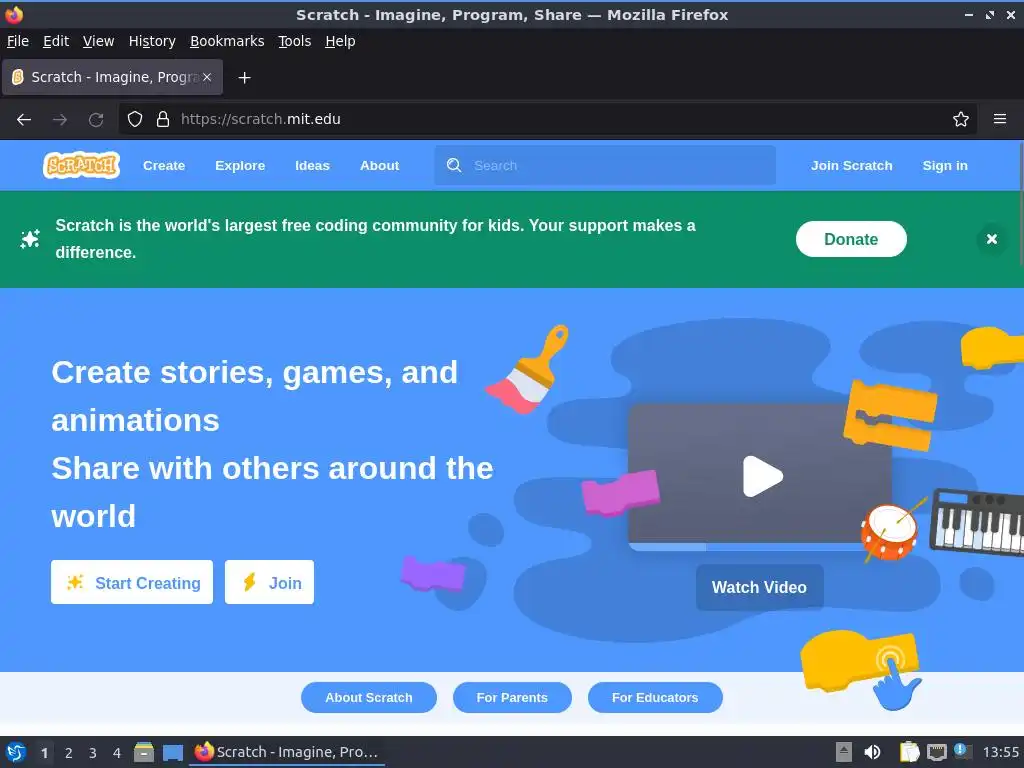Open the File menu
This screenshot has width=1024, height=768.
click(x=18, y=41)
